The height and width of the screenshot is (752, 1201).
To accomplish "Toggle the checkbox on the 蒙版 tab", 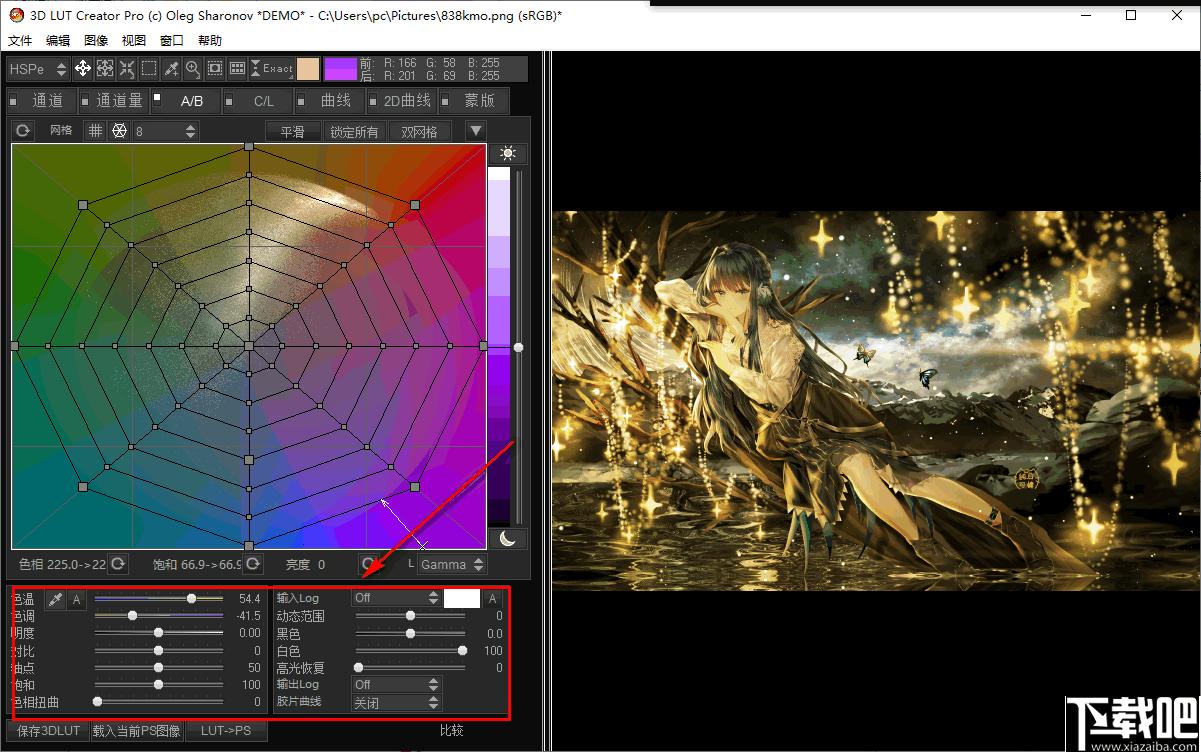I will [x=444, y=100].
